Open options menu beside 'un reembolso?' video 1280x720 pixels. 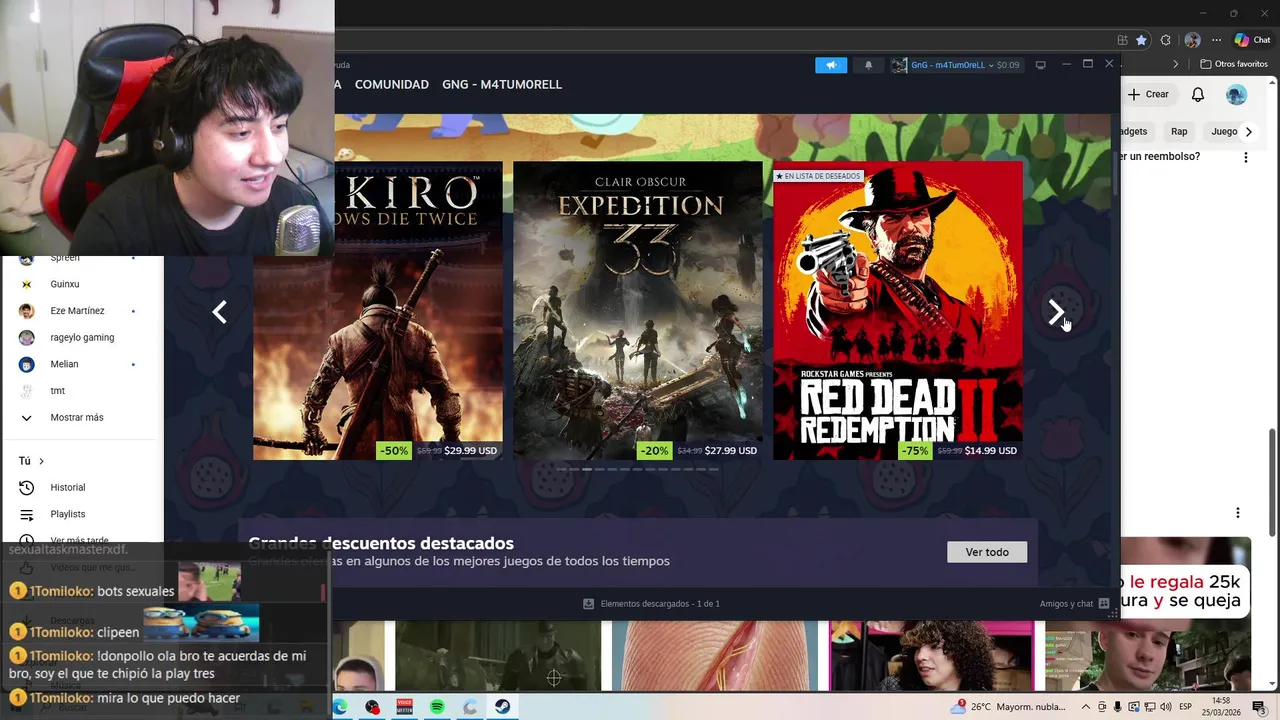click(x=1245, y=157)
